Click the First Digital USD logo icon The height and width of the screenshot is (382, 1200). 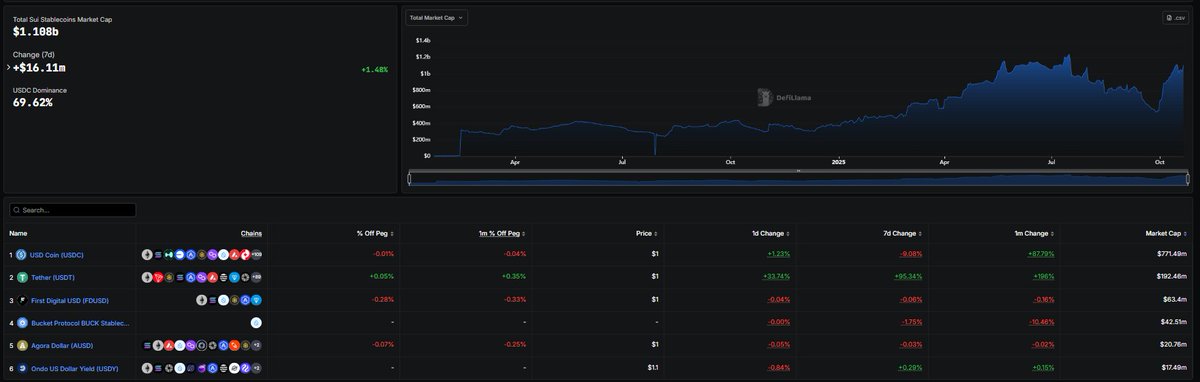(x=21, y=300)
